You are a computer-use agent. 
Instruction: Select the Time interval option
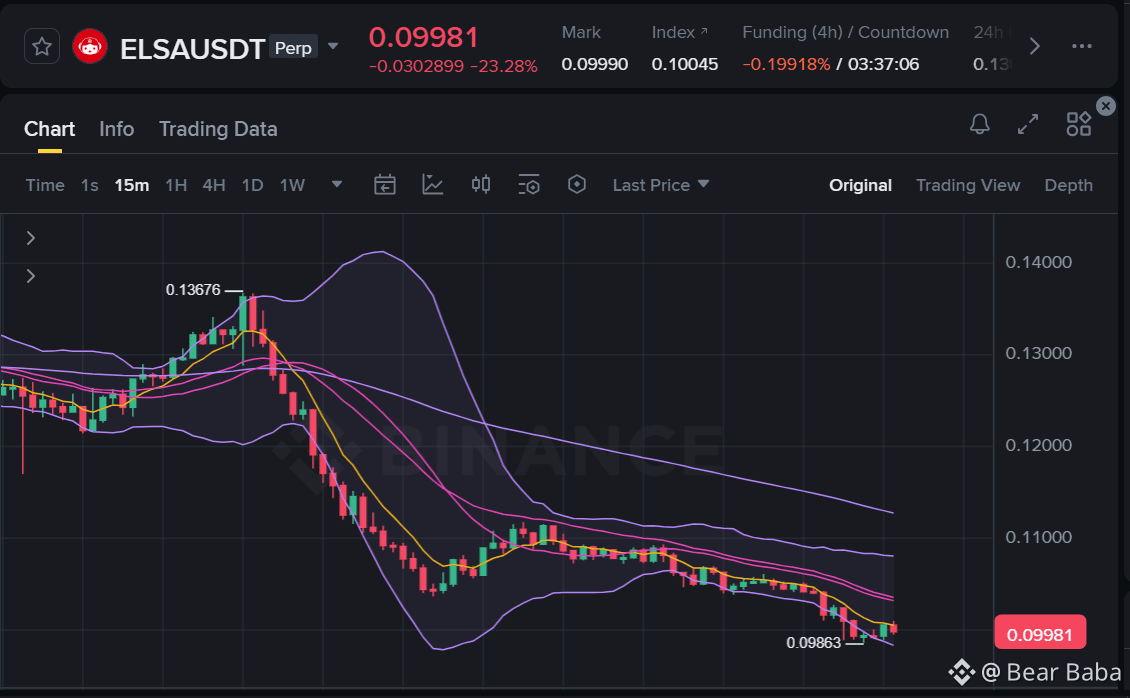tap(45, 185)
